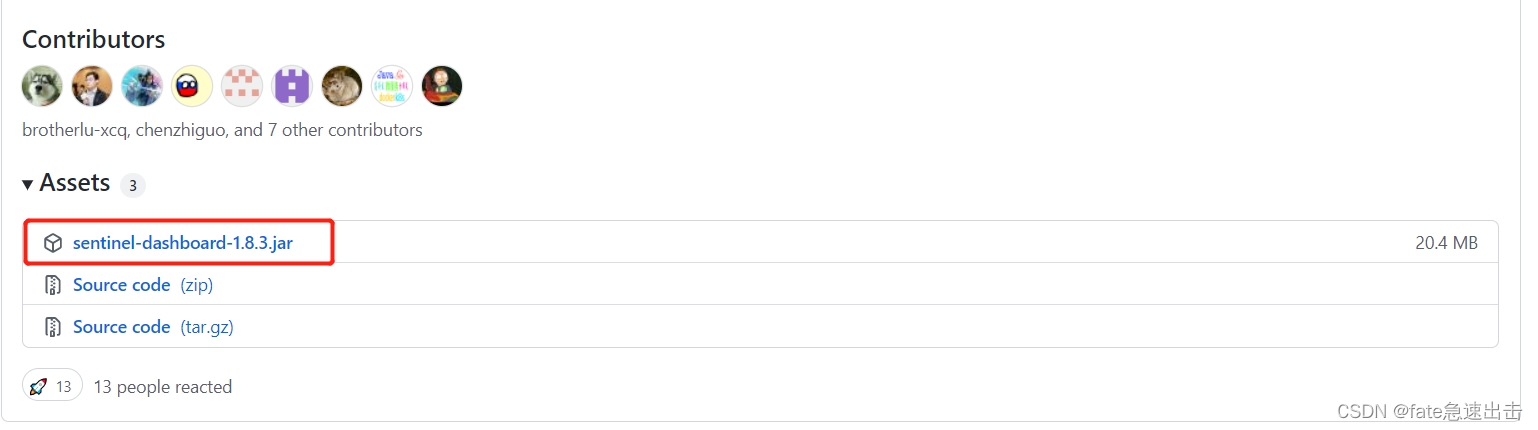Click the husky dog contributor avatar
Viewport: 1538px width, 430px height.
(x=42, y=86)
